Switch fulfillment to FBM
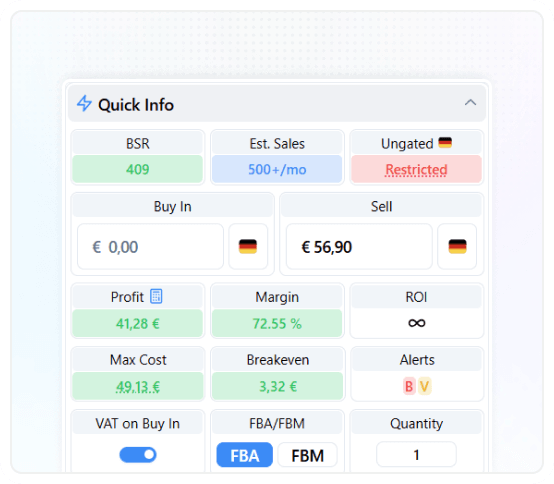 pyautogui.click(x=307, y=455)
